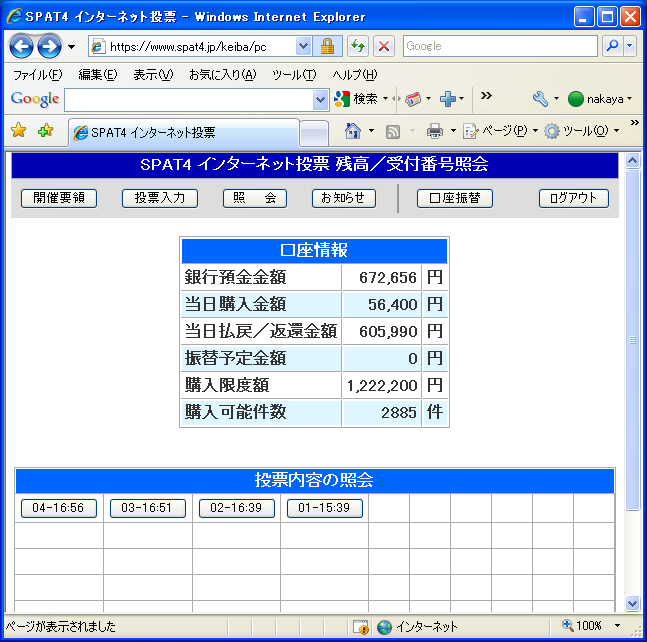This screenshot has width=647, height=642.
Task: Open the search provider dropdown arrow
Action: (630, 46)
